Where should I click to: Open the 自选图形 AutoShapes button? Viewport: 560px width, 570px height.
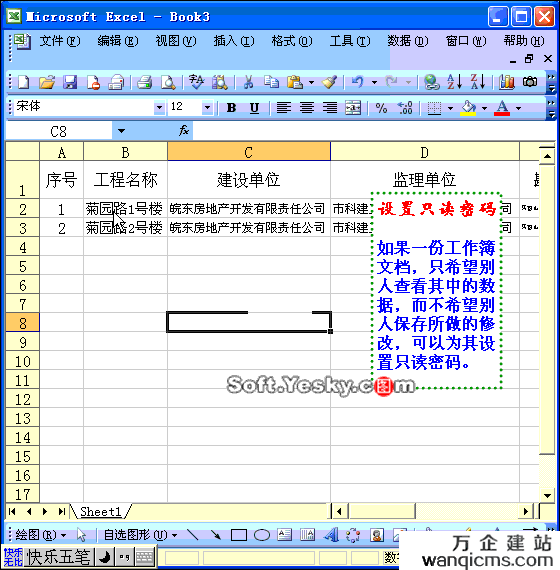pyautogui.click(x=140, y=535)
